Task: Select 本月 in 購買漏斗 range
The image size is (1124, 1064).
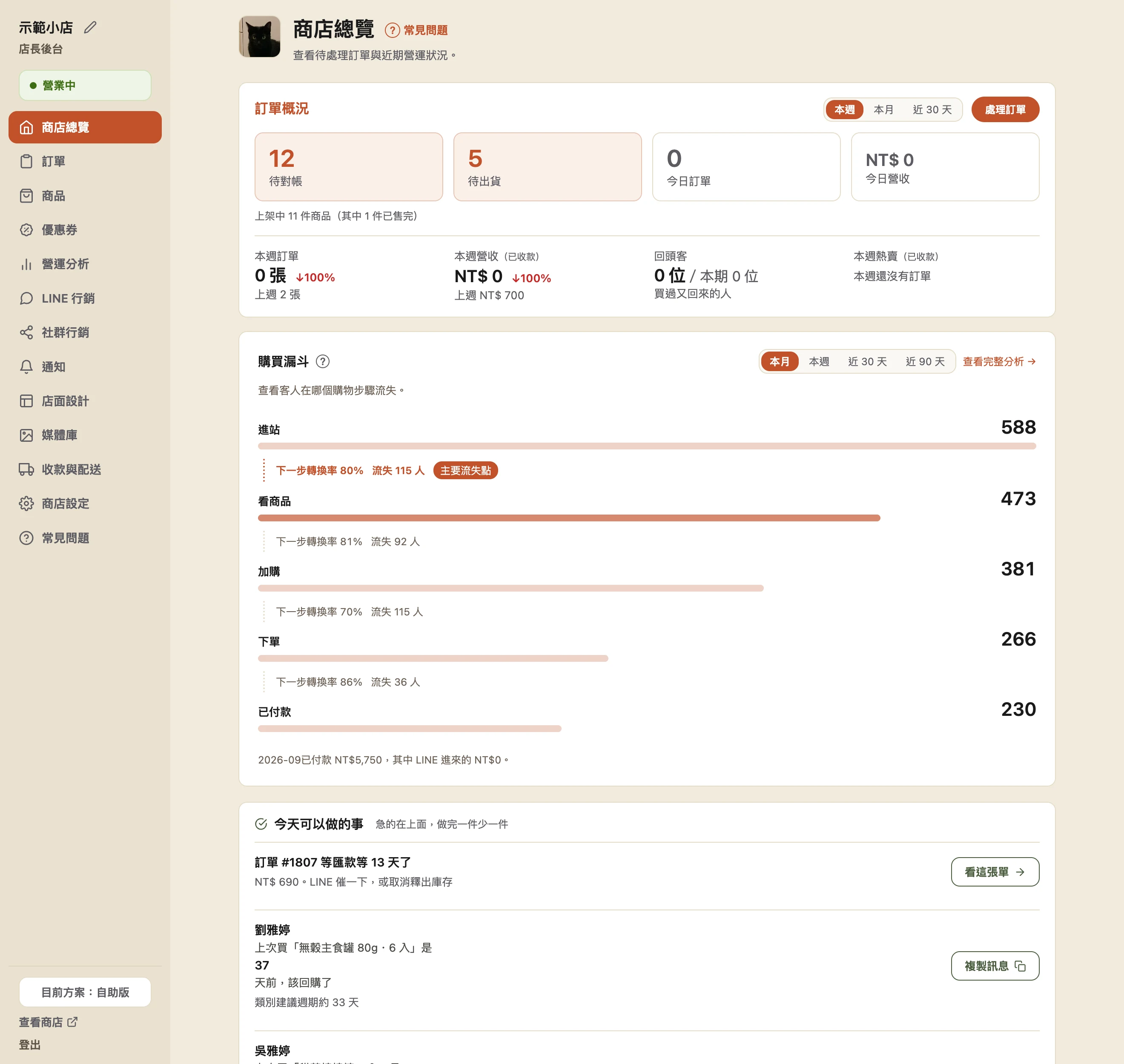Action: coord(779,361)
